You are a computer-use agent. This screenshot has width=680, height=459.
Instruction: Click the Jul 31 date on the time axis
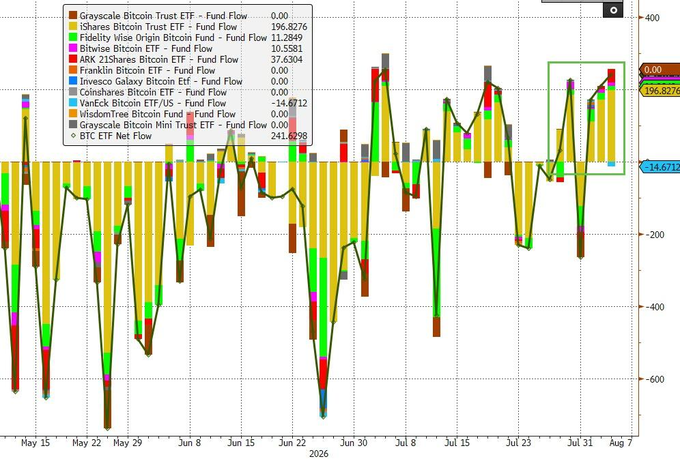point(580,443)
